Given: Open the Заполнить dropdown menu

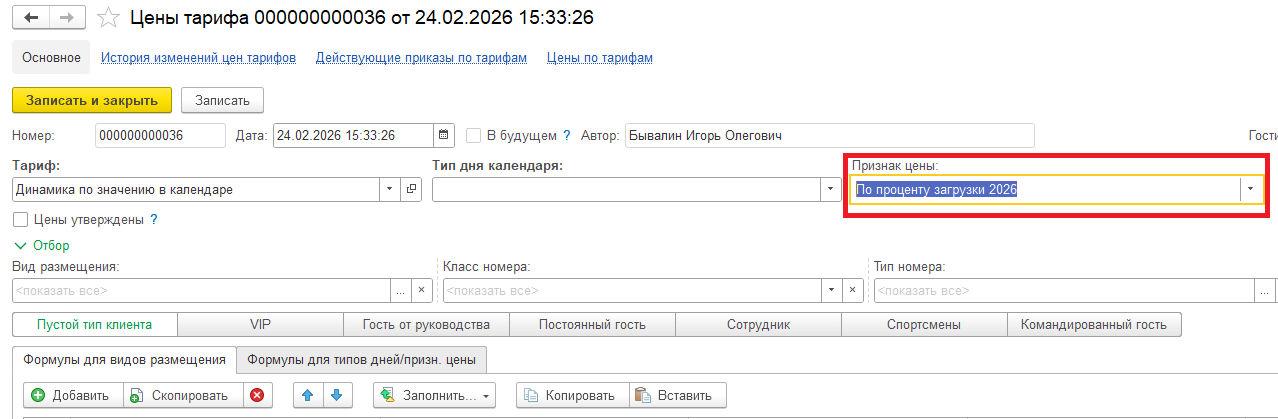Looking at the screenshot, I should [x=435, y=395].
